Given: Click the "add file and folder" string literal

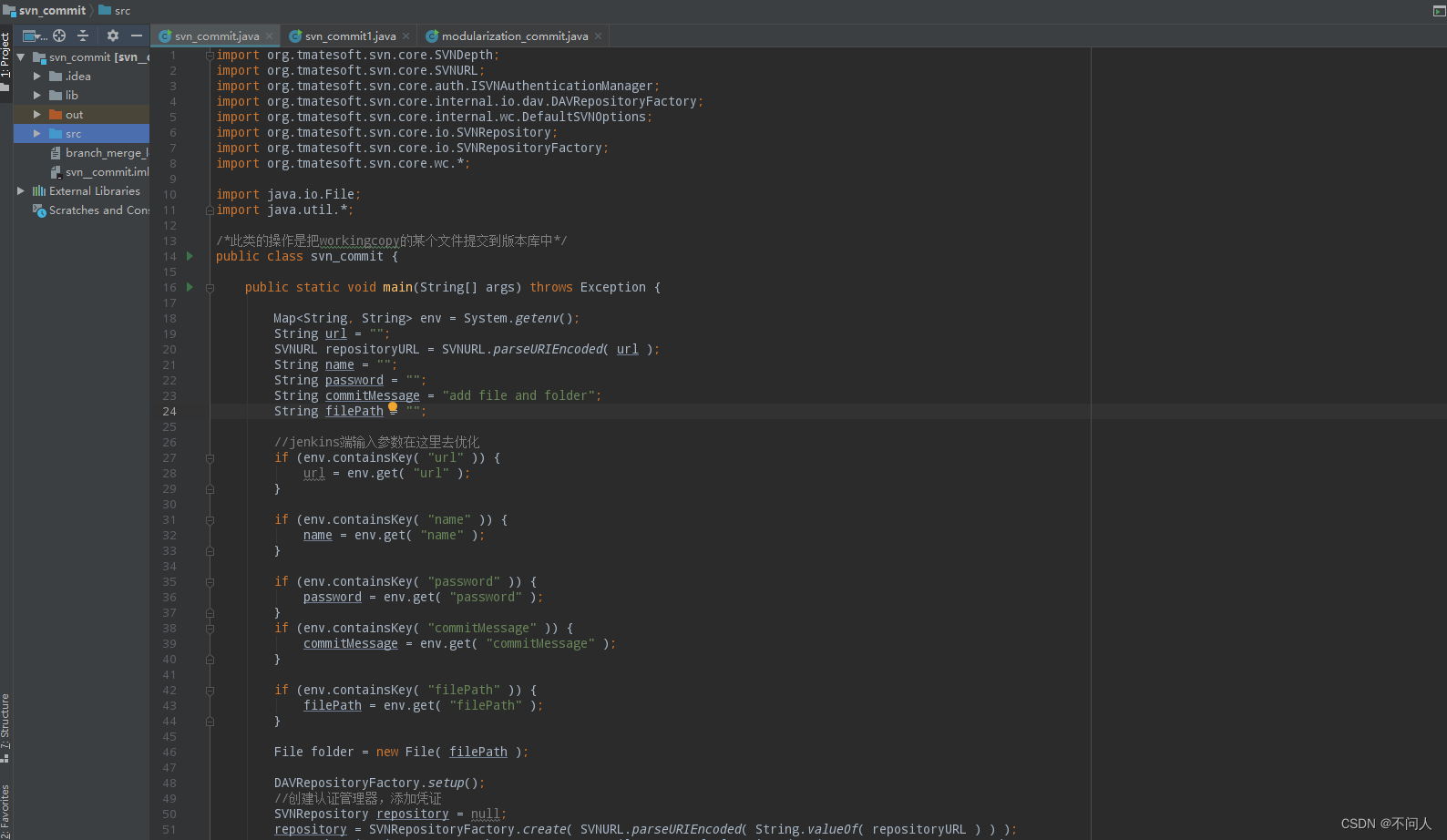Looking at the screenshot, I should (x=518, y=395).
